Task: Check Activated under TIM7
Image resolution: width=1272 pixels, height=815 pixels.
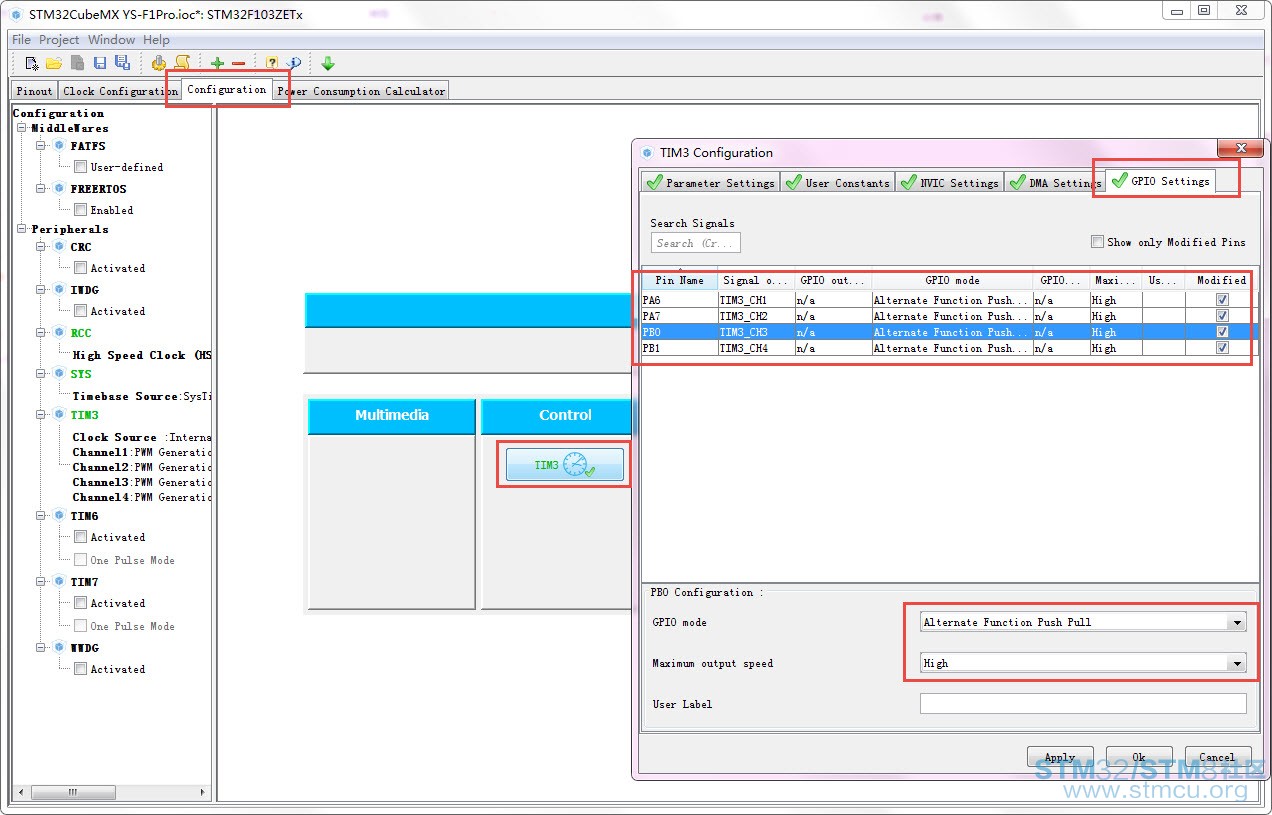Action: (81, 603)
